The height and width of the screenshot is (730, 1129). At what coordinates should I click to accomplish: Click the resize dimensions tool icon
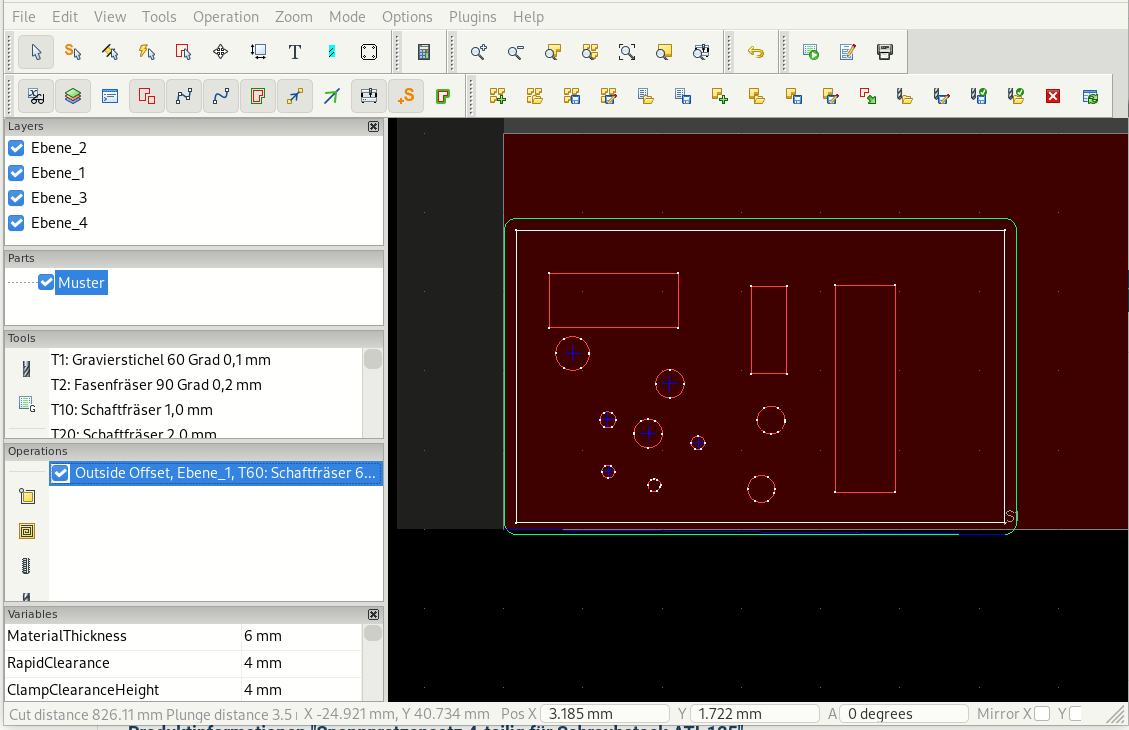coord(258,52)
